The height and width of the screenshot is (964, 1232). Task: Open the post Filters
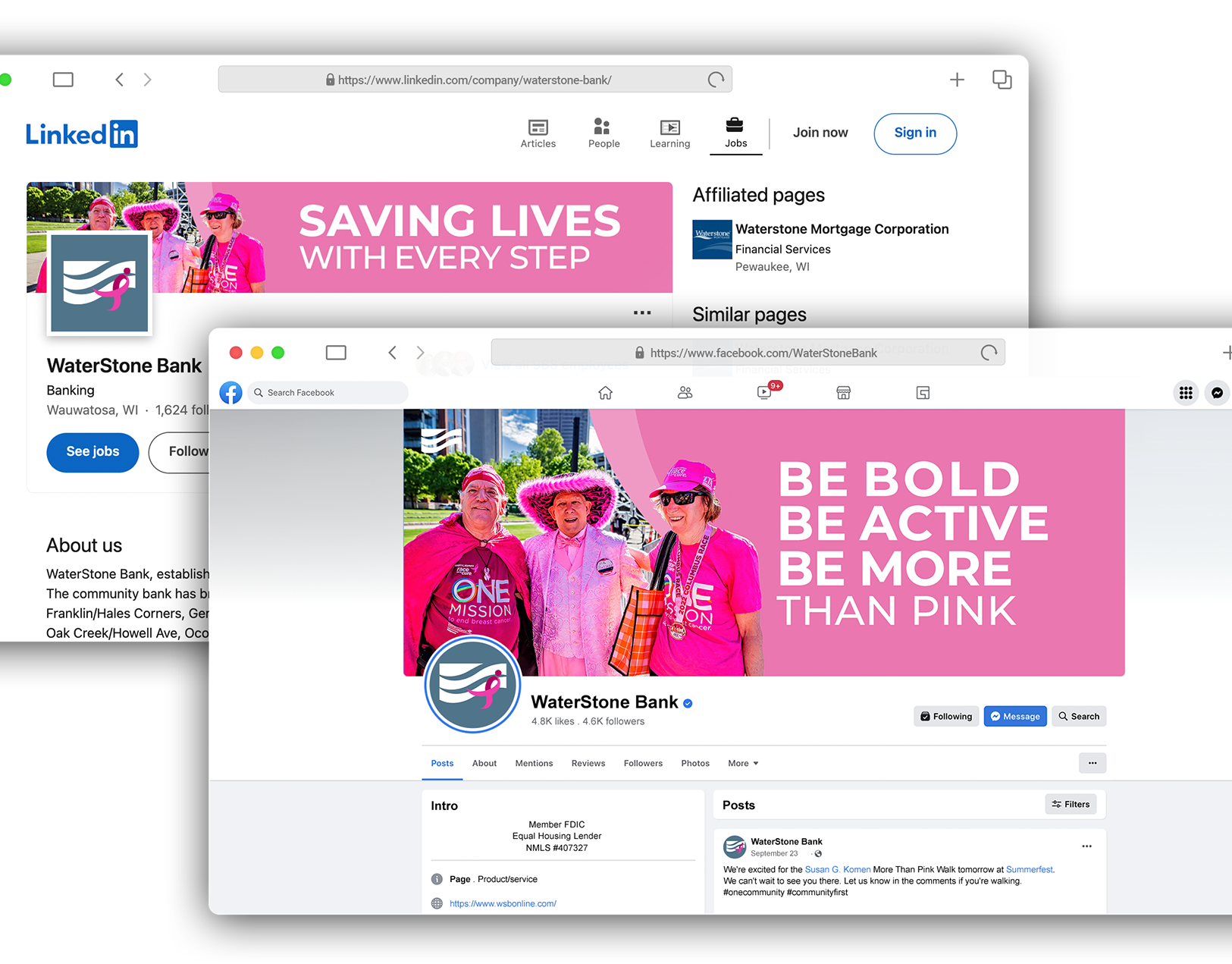click(1071, 805)
